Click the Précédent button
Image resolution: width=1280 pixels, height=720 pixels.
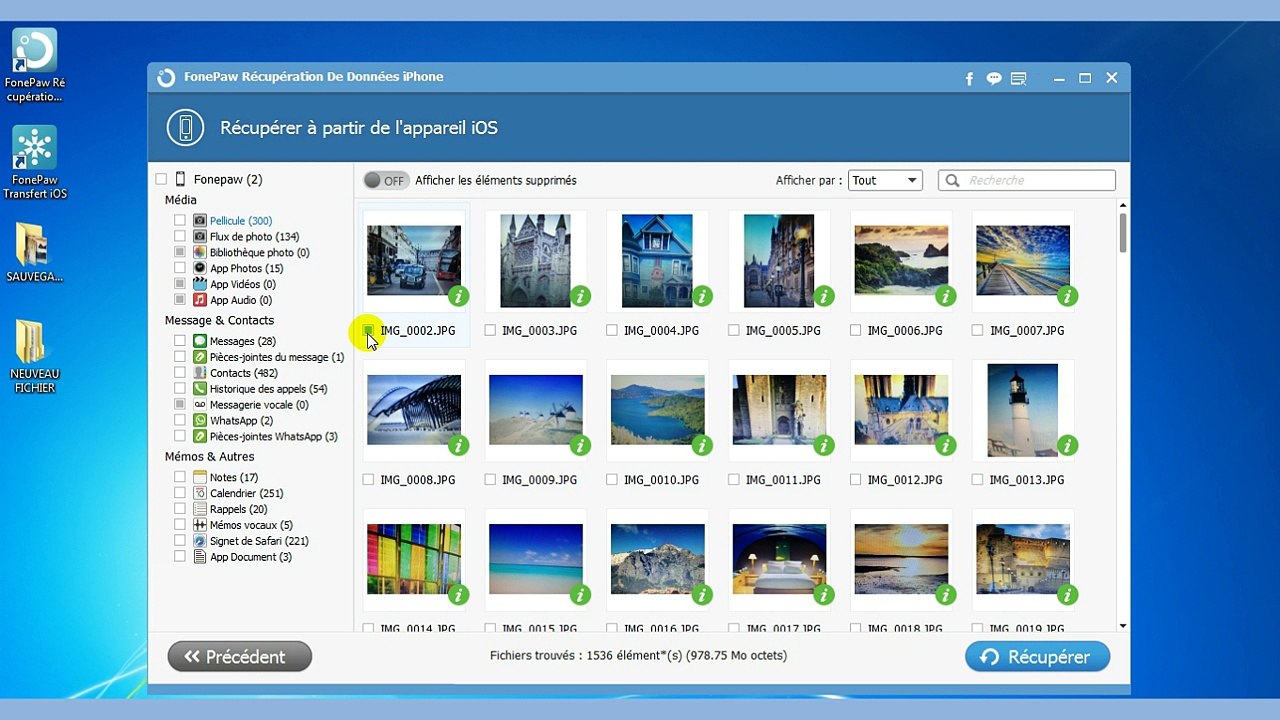coord(240,657)
